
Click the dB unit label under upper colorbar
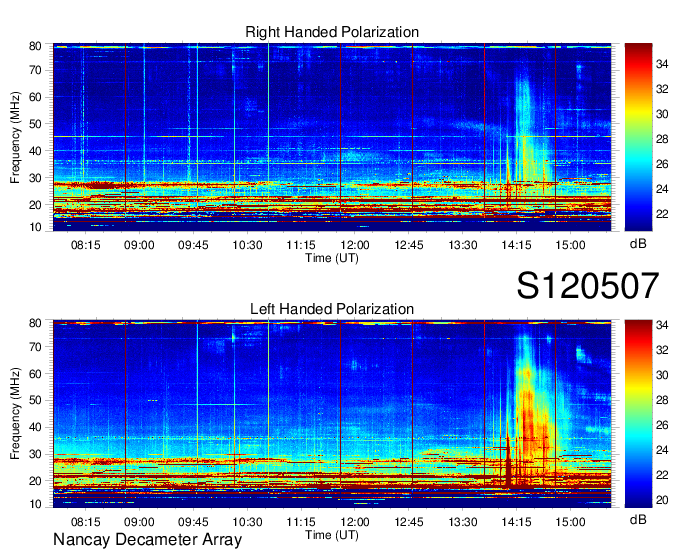pos(638,244)
